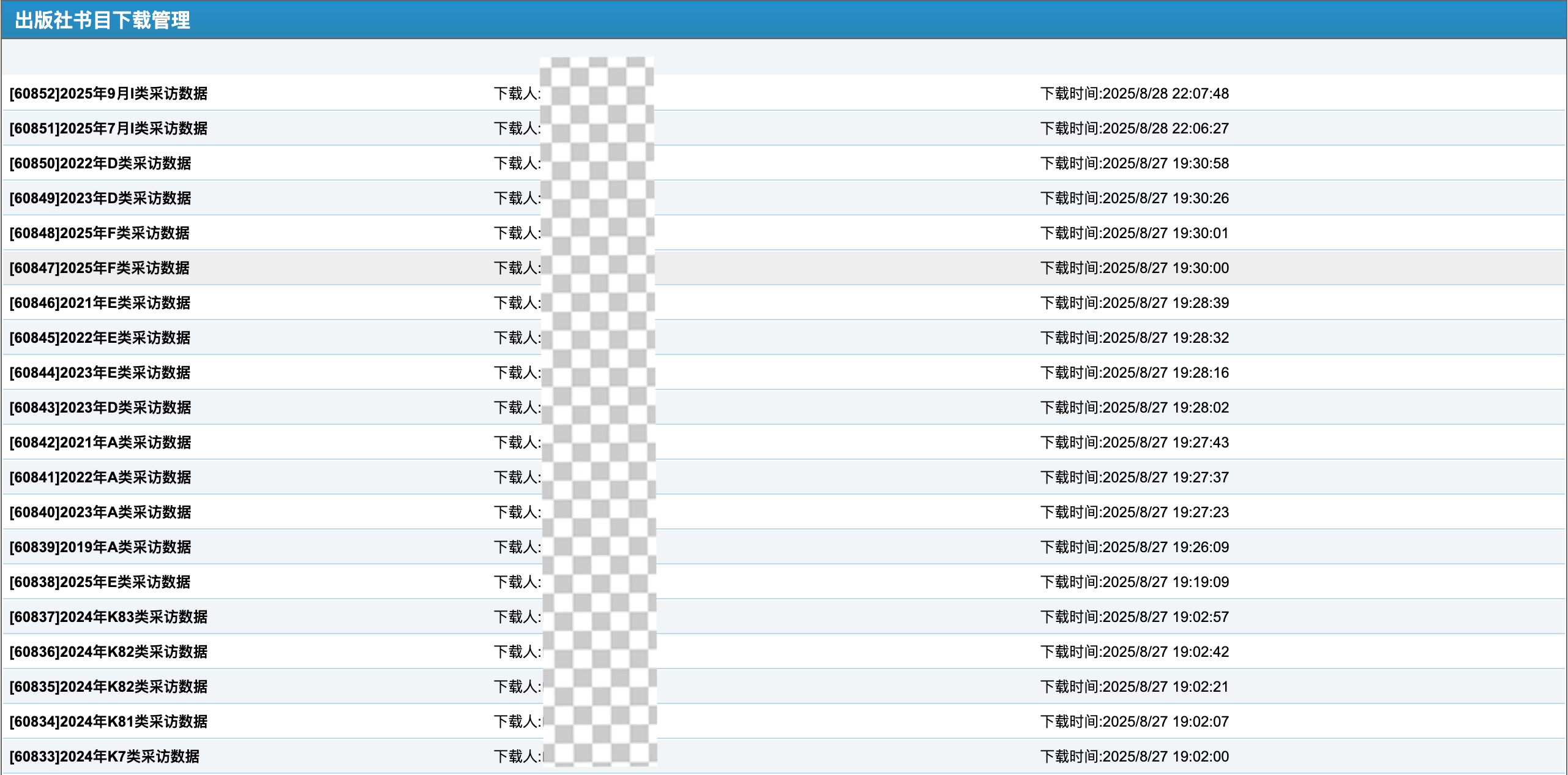
Task: Select record [60836] 2024年K82类采访数据
Action: pos(108,652)
